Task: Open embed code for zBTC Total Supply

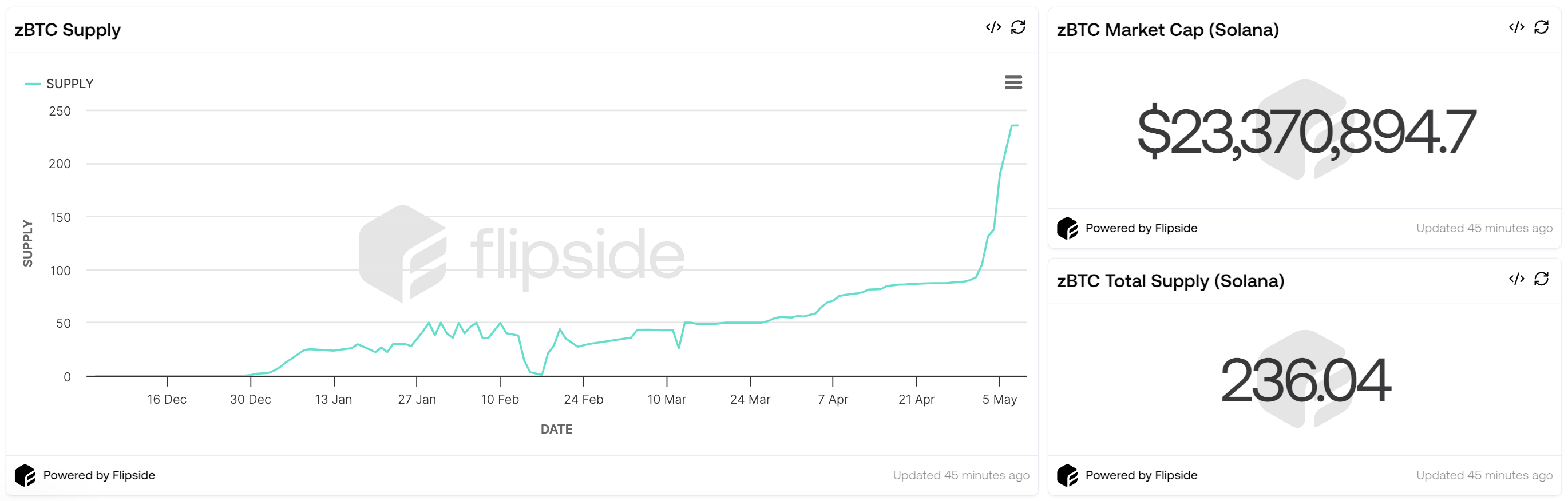Action: (1516, 279)
